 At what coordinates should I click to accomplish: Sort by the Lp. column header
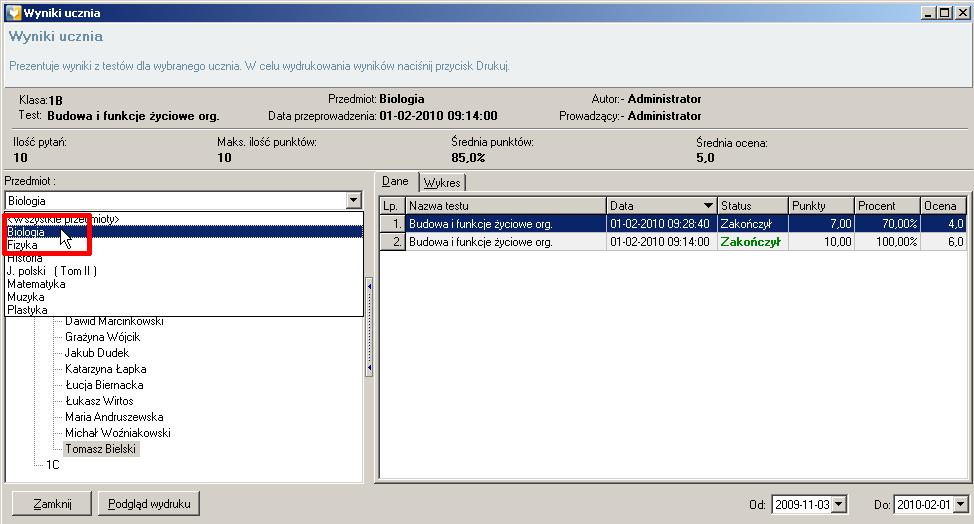pyautogui.click(x=391, y=206)
